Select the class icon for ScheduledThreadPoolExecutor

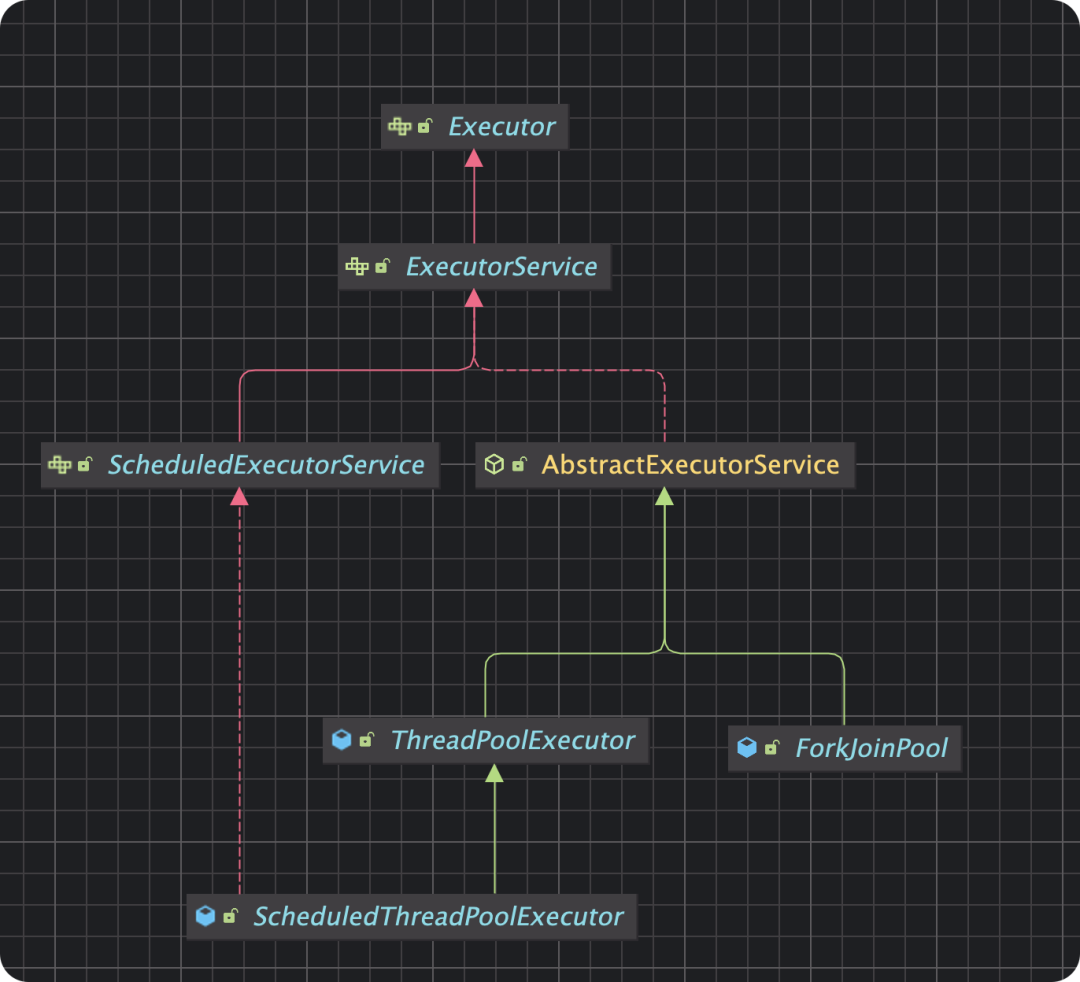206,915
